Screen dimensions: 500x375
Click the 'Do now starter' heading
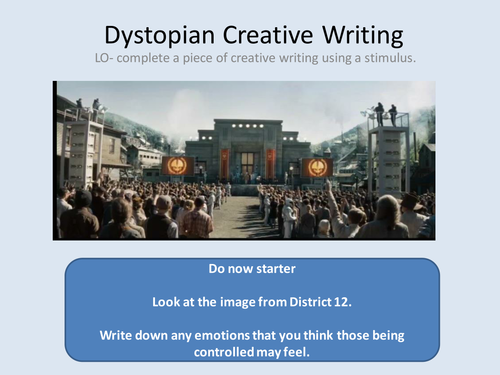252,269
